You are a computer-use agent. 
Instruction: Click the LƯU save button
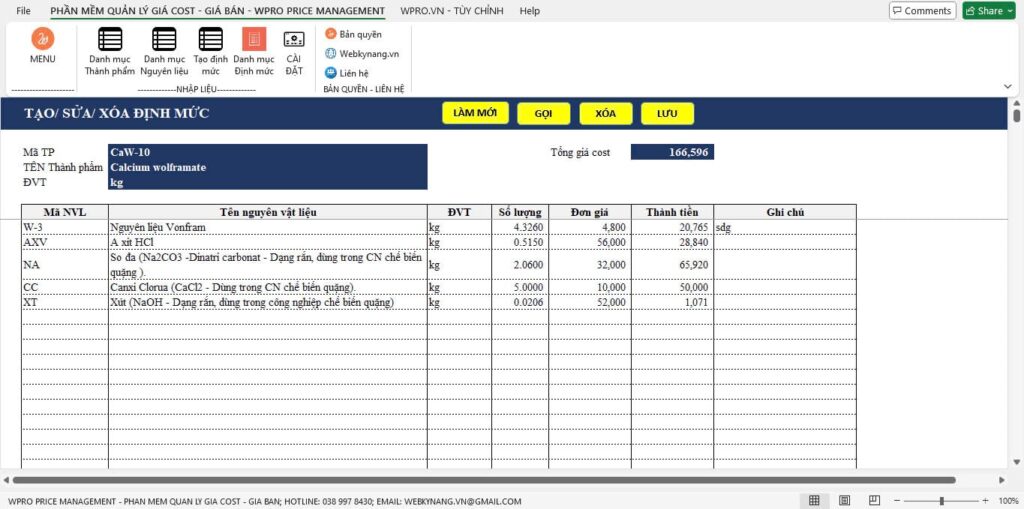667,113
